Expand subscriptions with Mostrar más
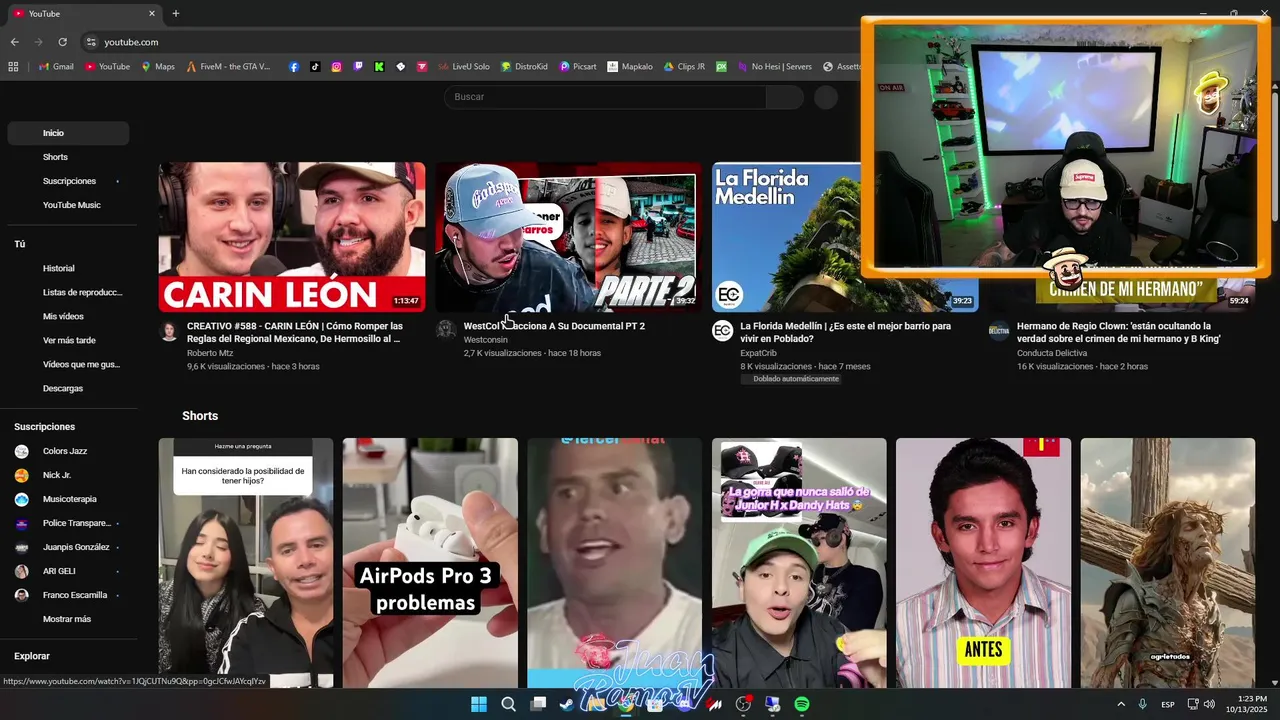This screenshot has width=1280, height=720. click(68, 619)
